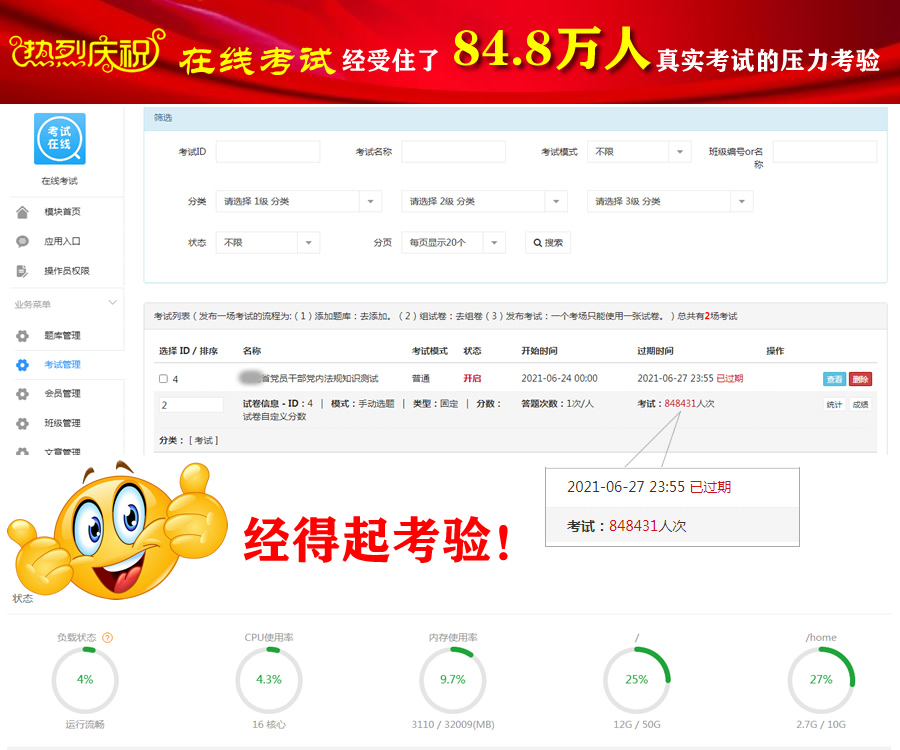Click inside the 考试名称 input field
This screenshot has width=900, height=750.
coord(455,151)
